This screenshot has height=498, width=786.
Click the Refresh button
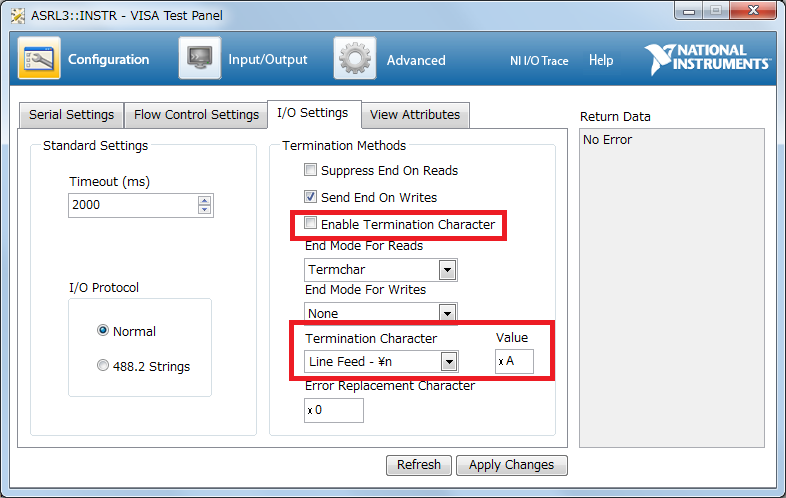coord(419,465)
